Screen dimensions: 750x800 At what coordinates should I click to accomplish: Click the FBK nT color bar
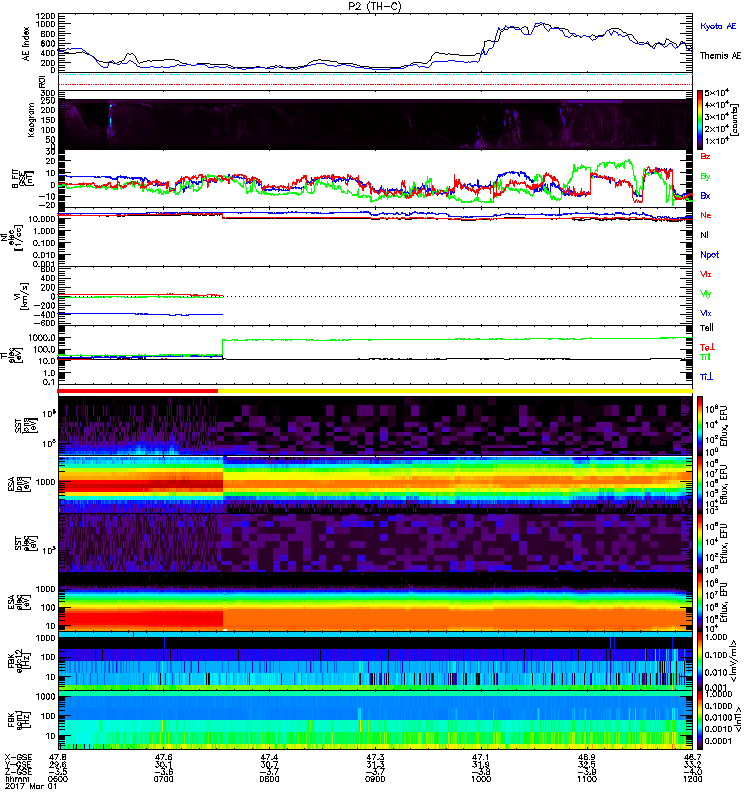700,720
